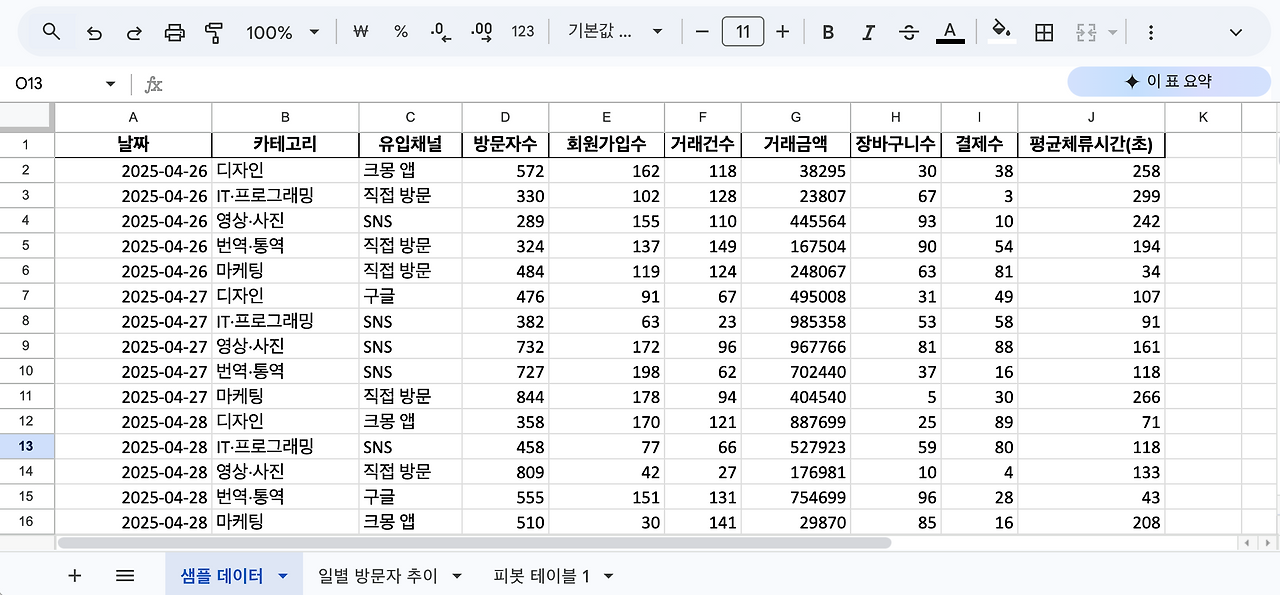Redo the last action
Screen dimensions: 1280x595
click(x=133, y=31)
